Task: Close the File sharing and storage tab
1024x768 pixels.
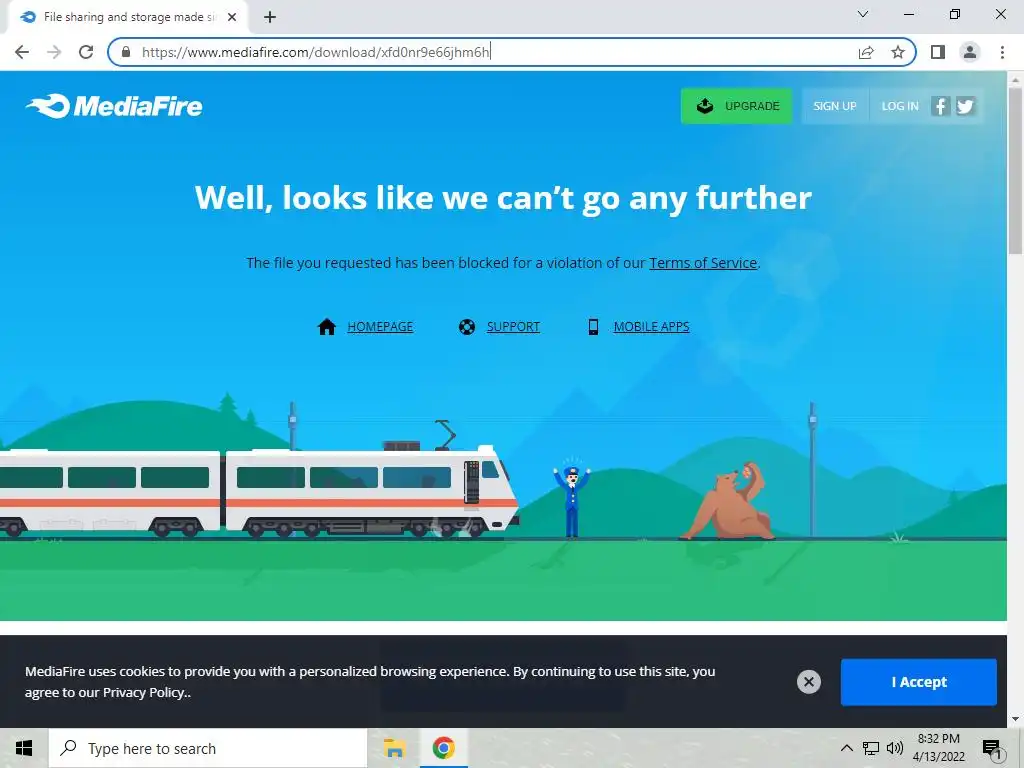Action: click(x=232, y=17)
